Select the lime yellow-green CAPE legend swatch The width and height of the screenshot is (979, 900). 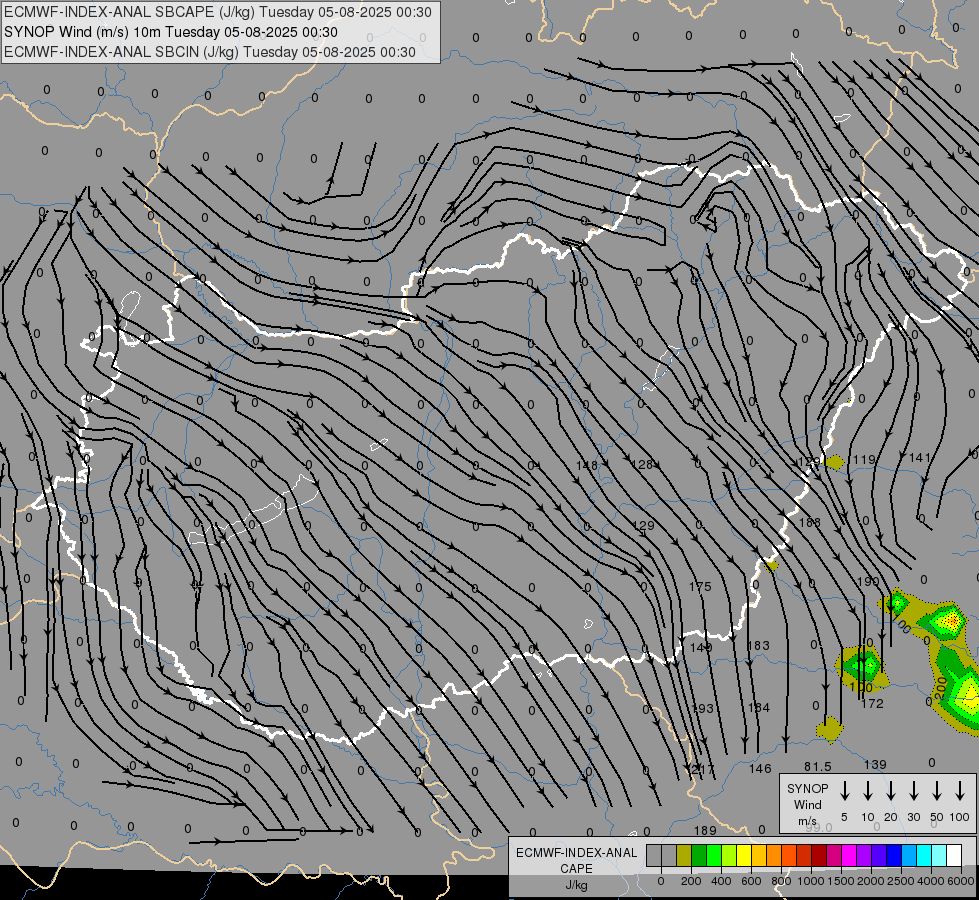click(x=729, y=855)
